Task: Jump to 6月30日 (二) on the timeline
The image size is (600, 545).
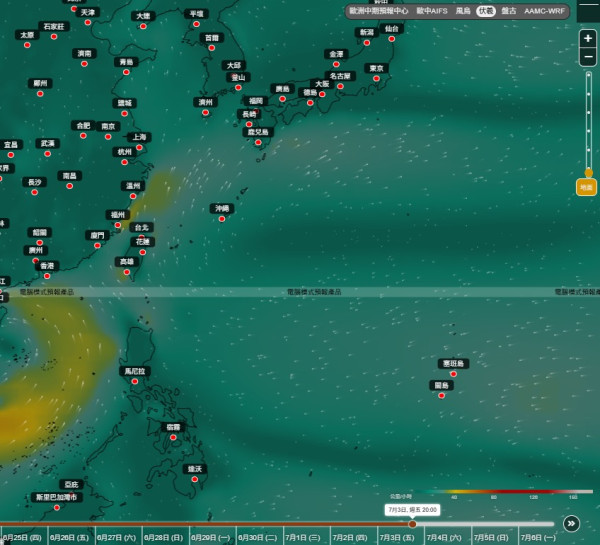Action: click(259, 537)
